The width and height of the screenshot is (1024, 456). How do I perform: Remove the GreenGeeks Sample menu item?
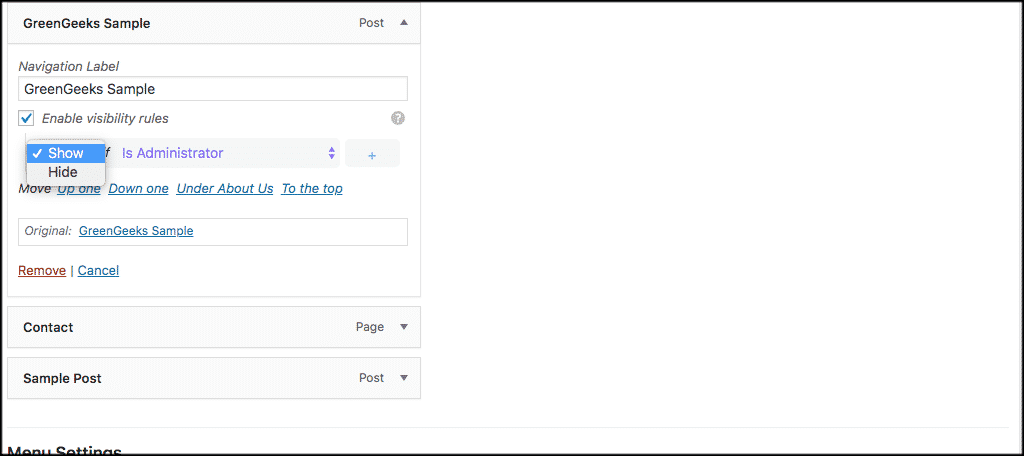pos(42,270)
